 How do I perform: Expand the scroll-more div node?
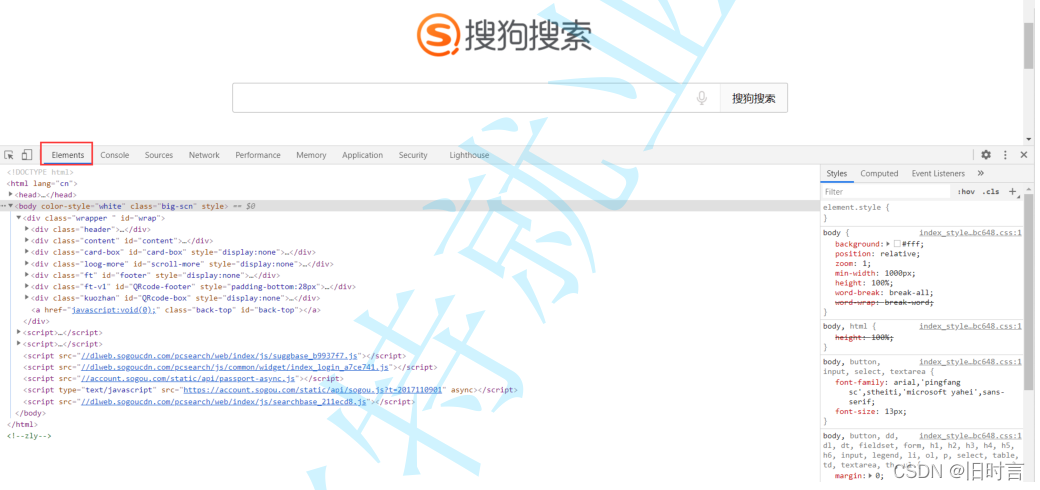tap(27, 264)
